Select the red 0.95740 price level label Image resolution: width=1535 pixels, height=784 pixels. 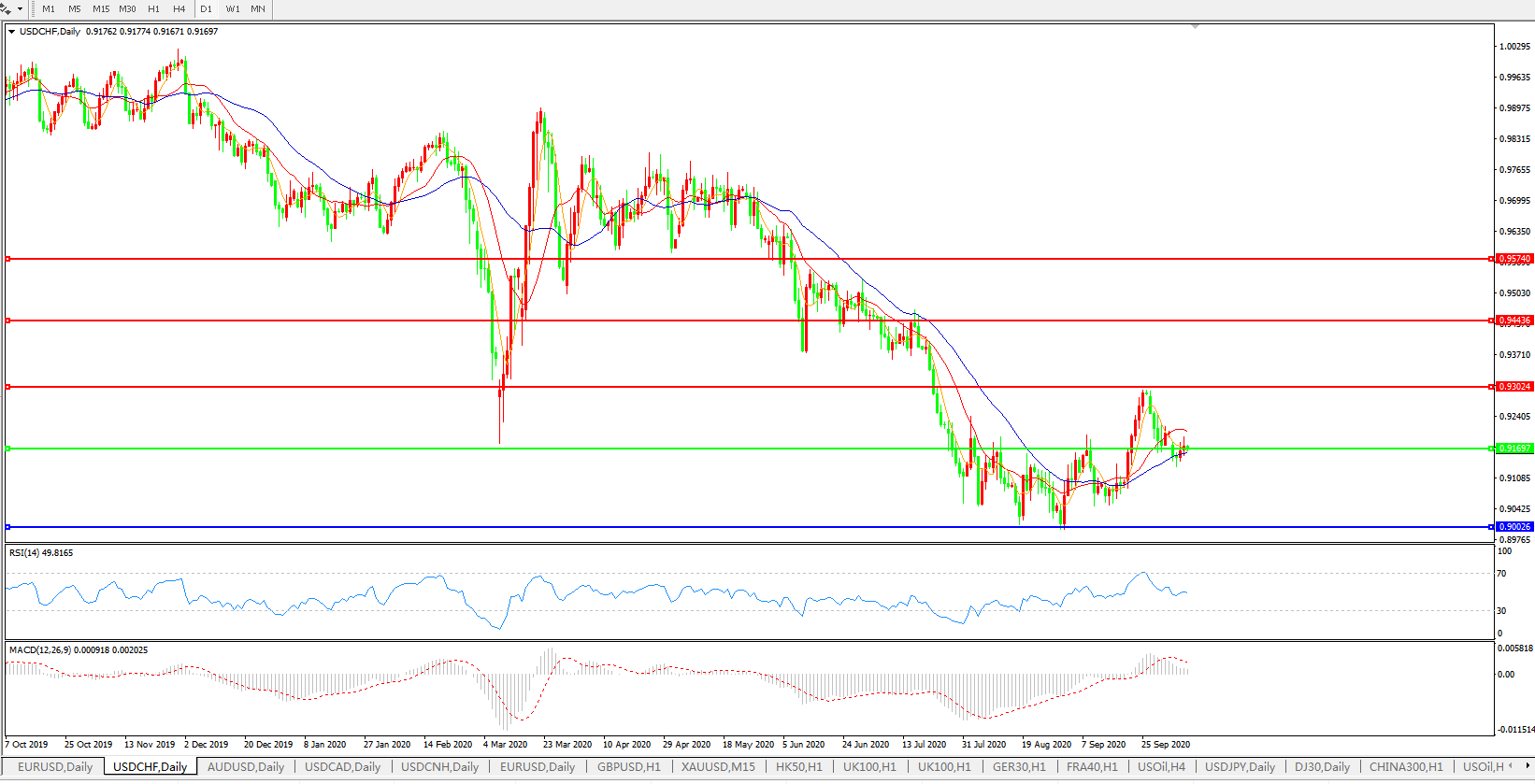point(1514,259)
